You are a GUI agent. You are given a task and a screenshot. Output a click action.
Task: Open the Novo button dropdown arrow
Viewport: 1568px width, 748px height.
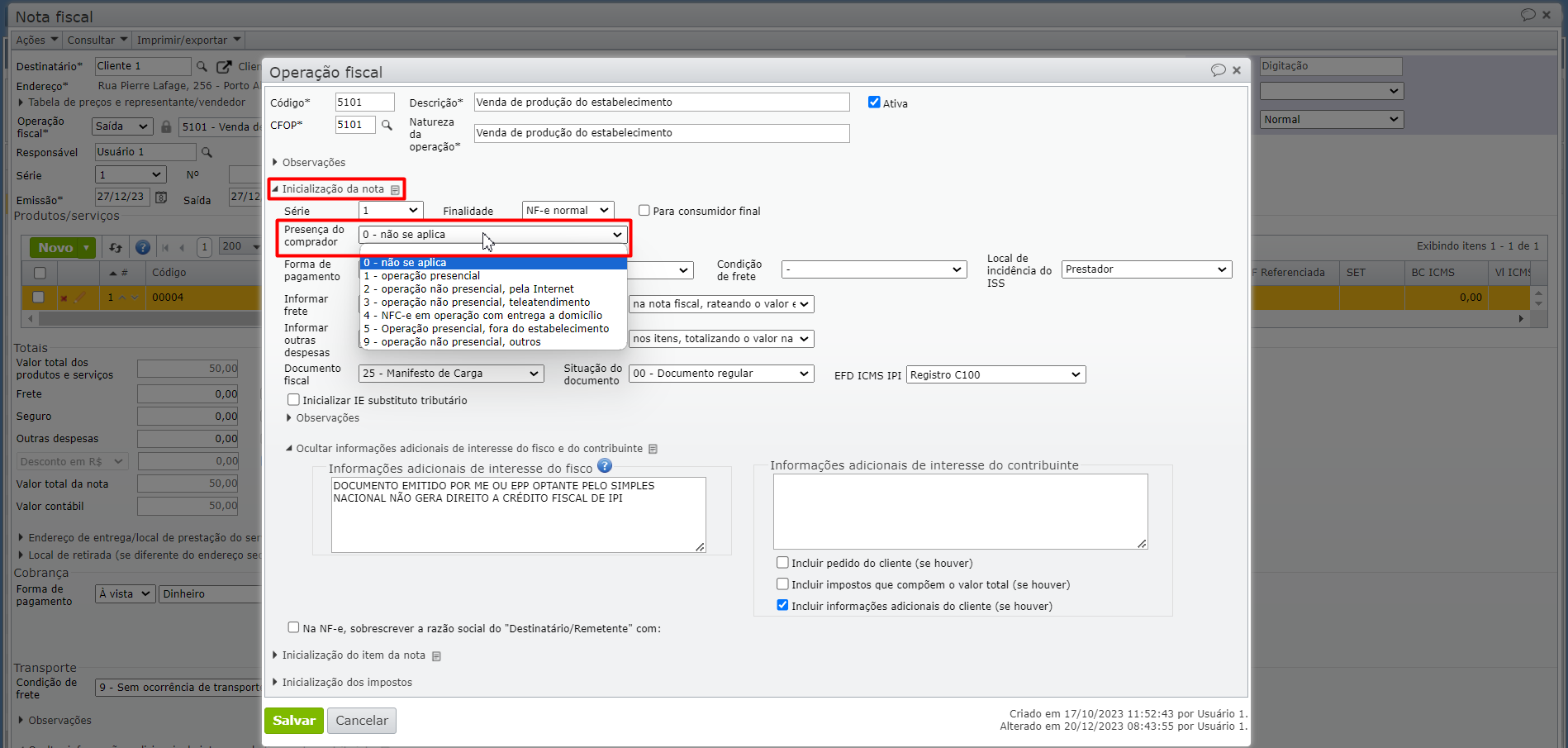(86, 247)
